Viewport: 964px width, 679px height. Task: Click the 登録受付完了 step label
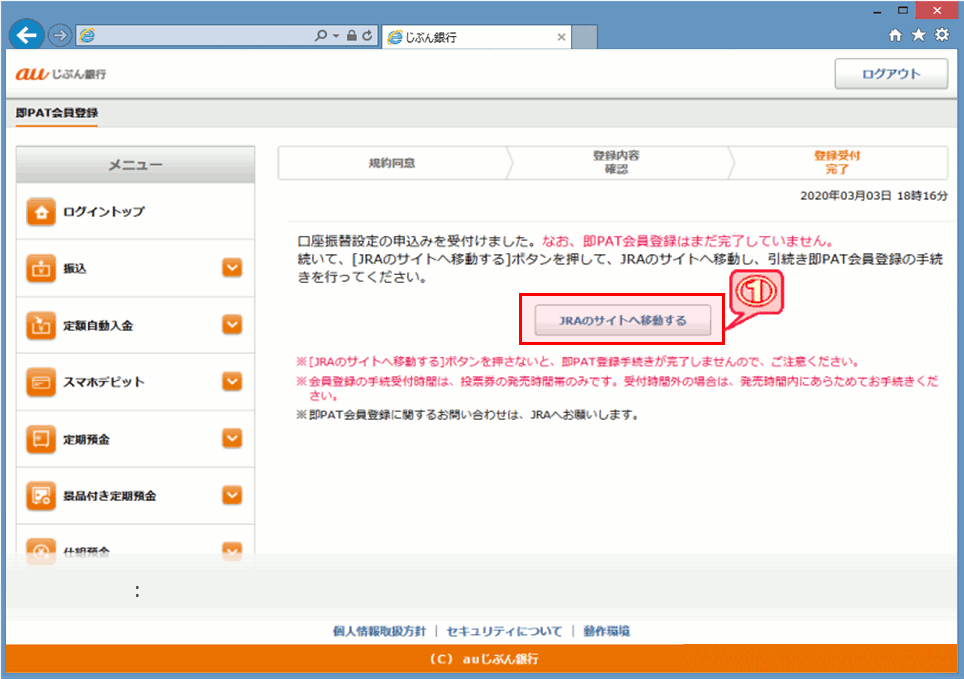(837, 162)
